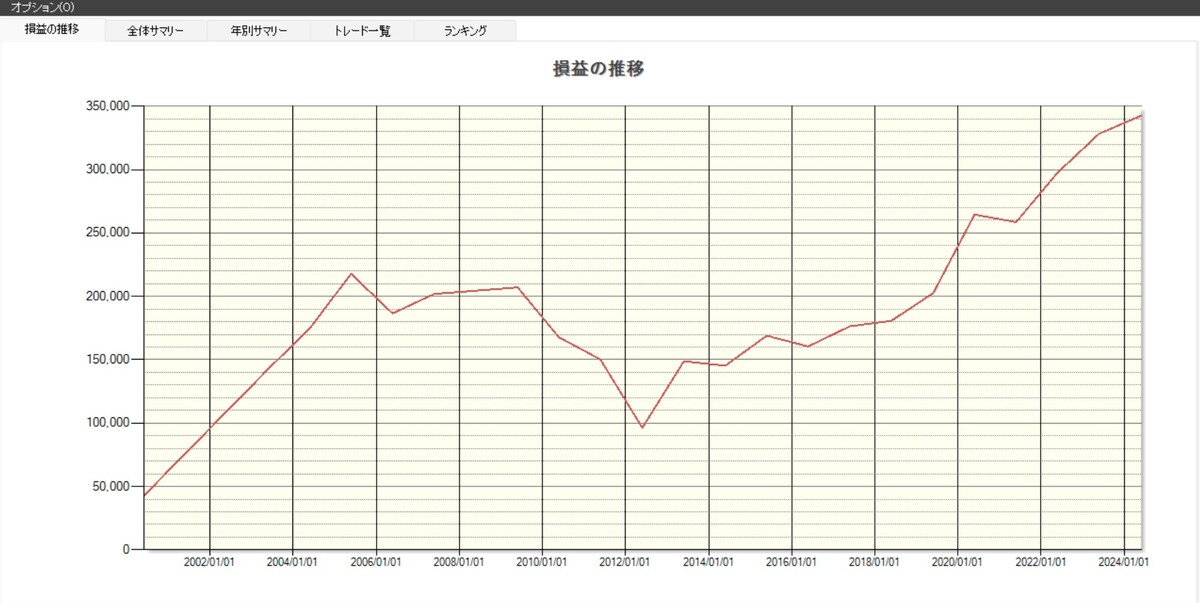
Task: Click the line's end point near 2024
Action: [x=1141, y=115]
